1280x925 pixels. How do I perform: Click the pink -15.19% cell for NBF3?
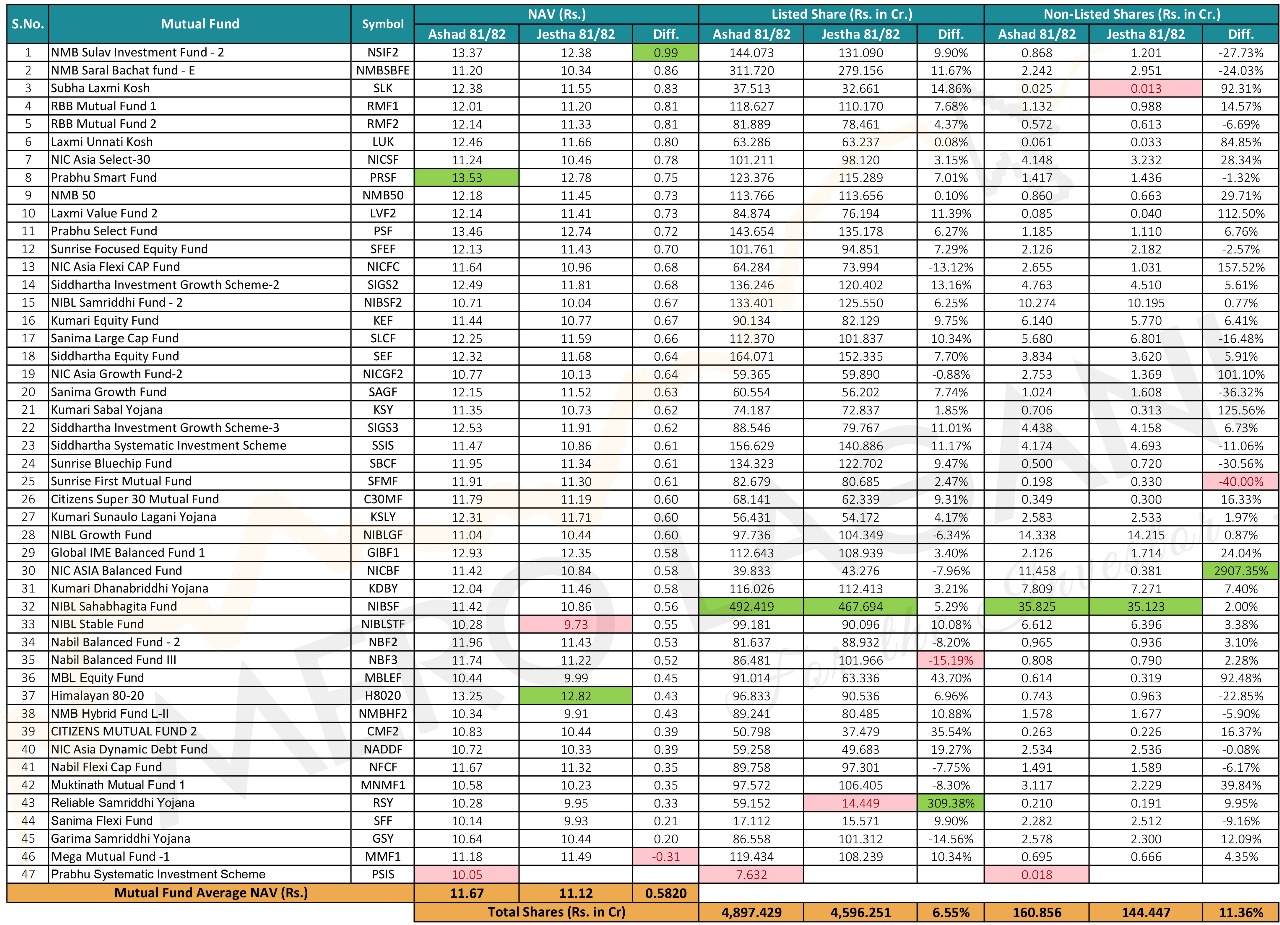click(951, 660)
